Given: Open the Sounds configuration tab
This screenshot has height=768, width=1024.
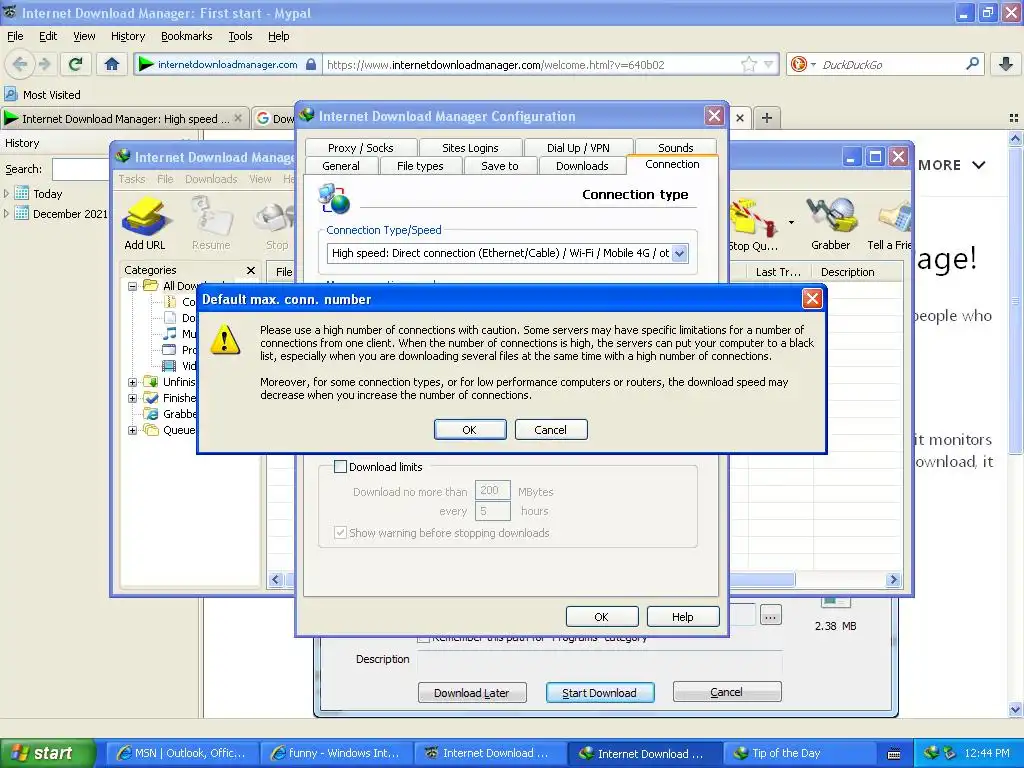Looking at the screenshot, I should (x=675, y=148).
